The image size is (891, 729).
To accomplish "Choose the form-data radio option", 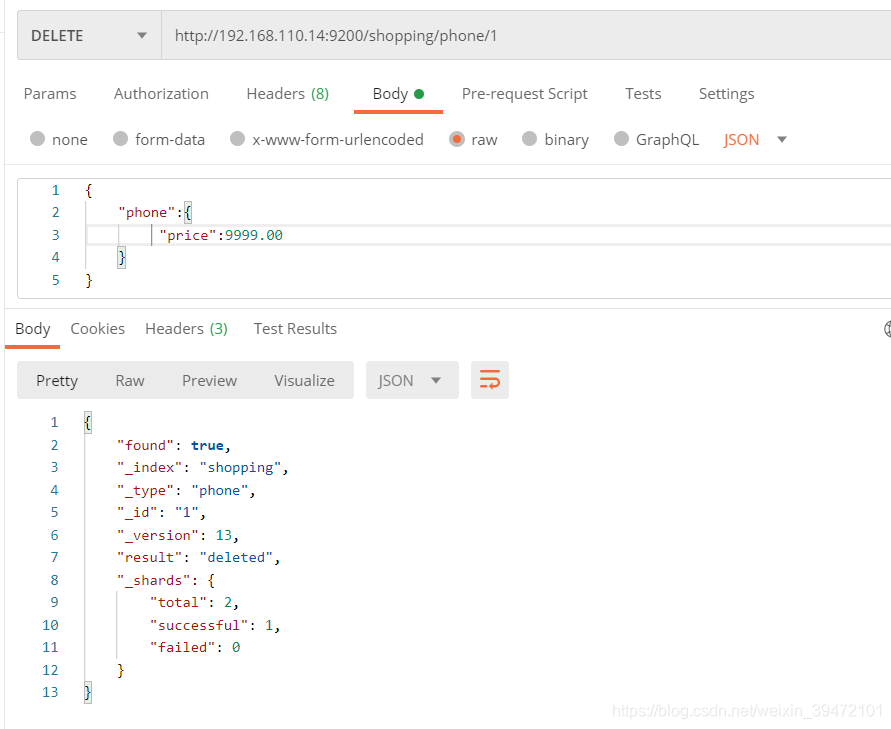I will (120, 139).
